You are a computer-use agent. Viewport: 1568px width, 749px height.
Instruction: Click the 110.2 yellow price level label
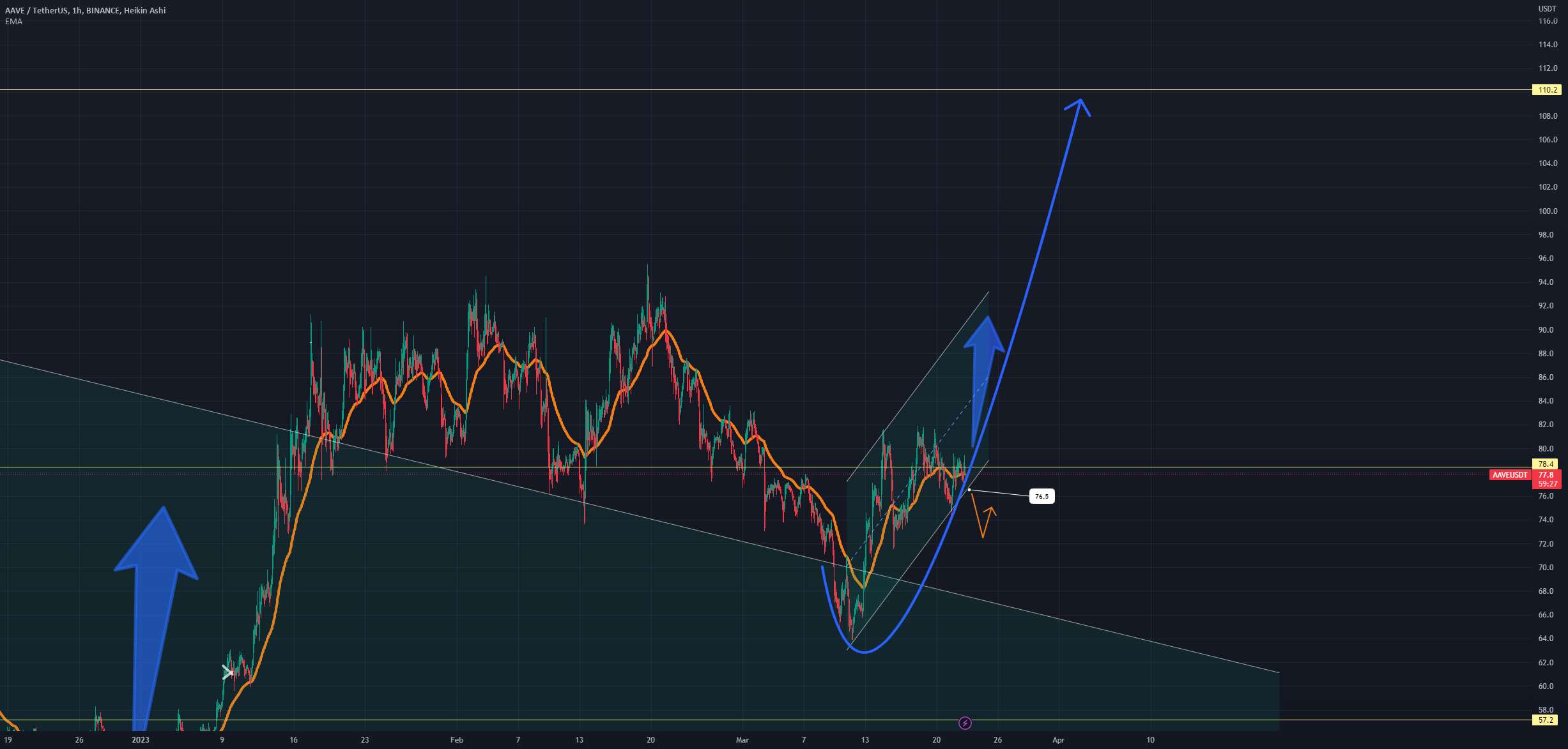(1547, 90)
